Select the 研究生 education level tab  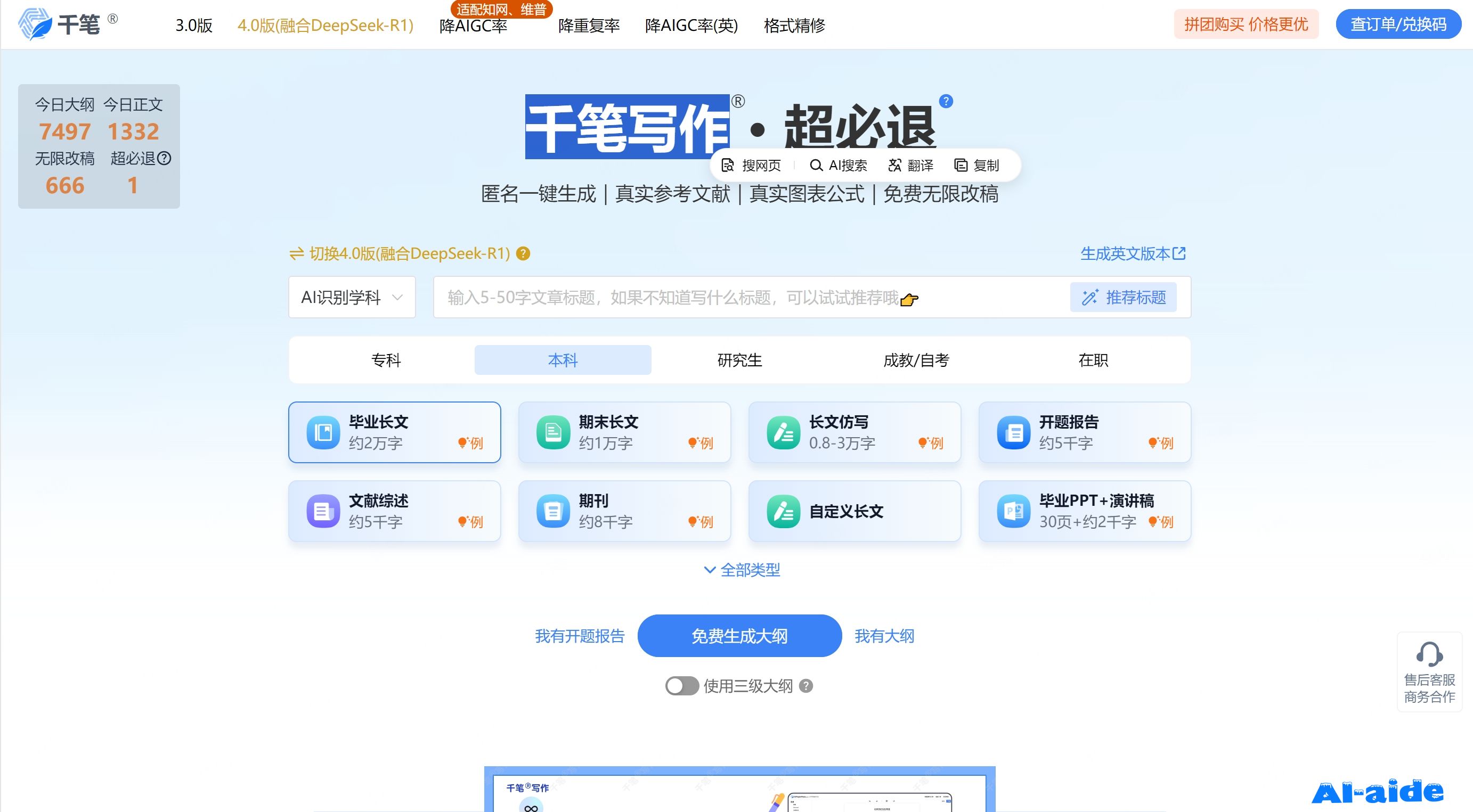click(x=739, y=360)
